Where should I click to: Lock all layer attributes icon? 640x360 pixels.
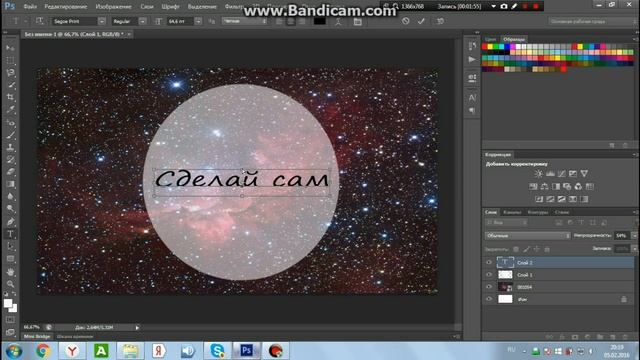pos(547,249)
